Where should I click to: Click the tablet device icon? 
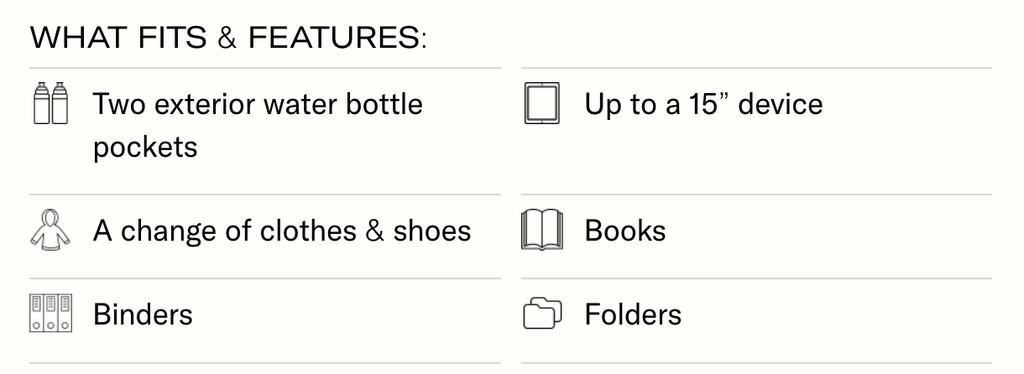pos(542,103)
